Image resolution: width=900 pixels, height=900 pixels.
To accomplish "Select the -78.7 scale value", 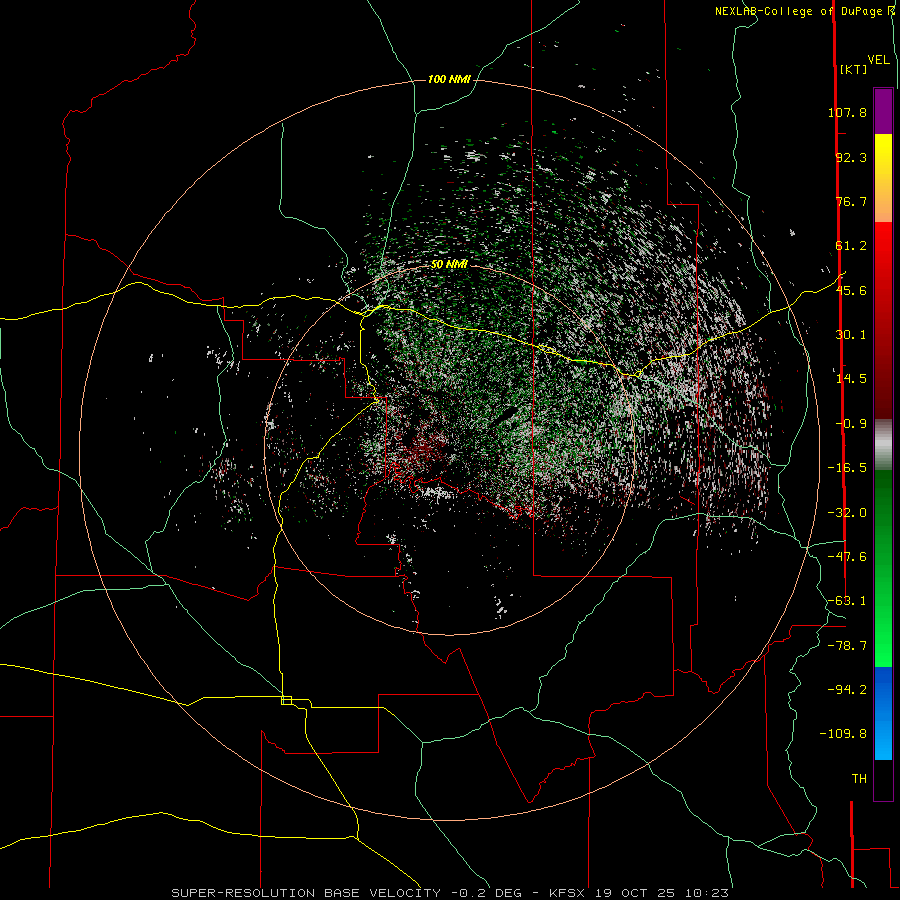I will click(847, 646).
